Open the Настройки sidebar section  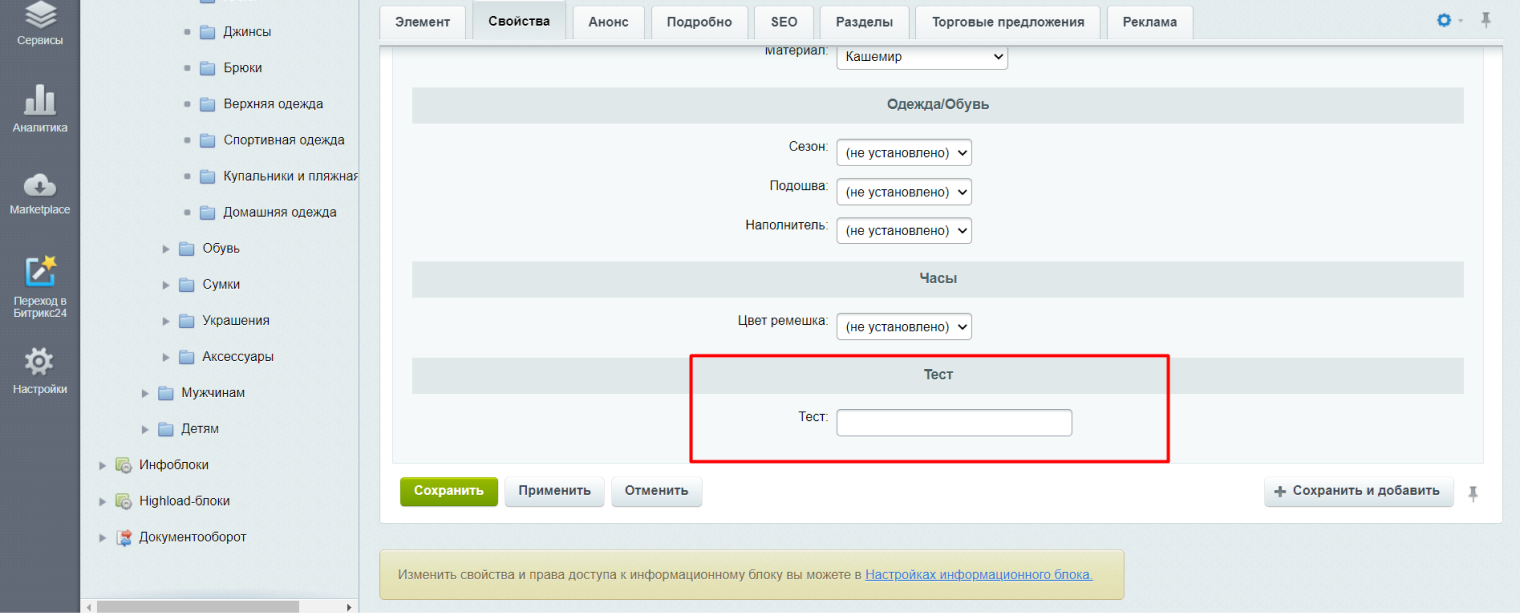40,371
